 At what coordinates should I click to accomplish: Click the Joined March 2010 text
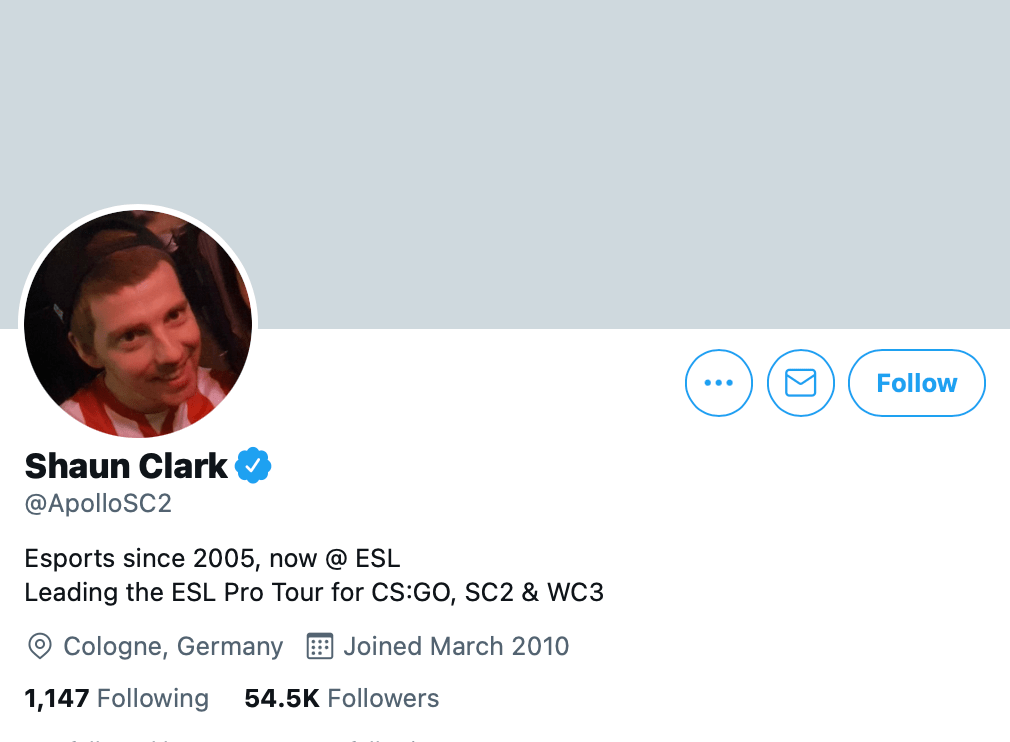coord(456,646)
